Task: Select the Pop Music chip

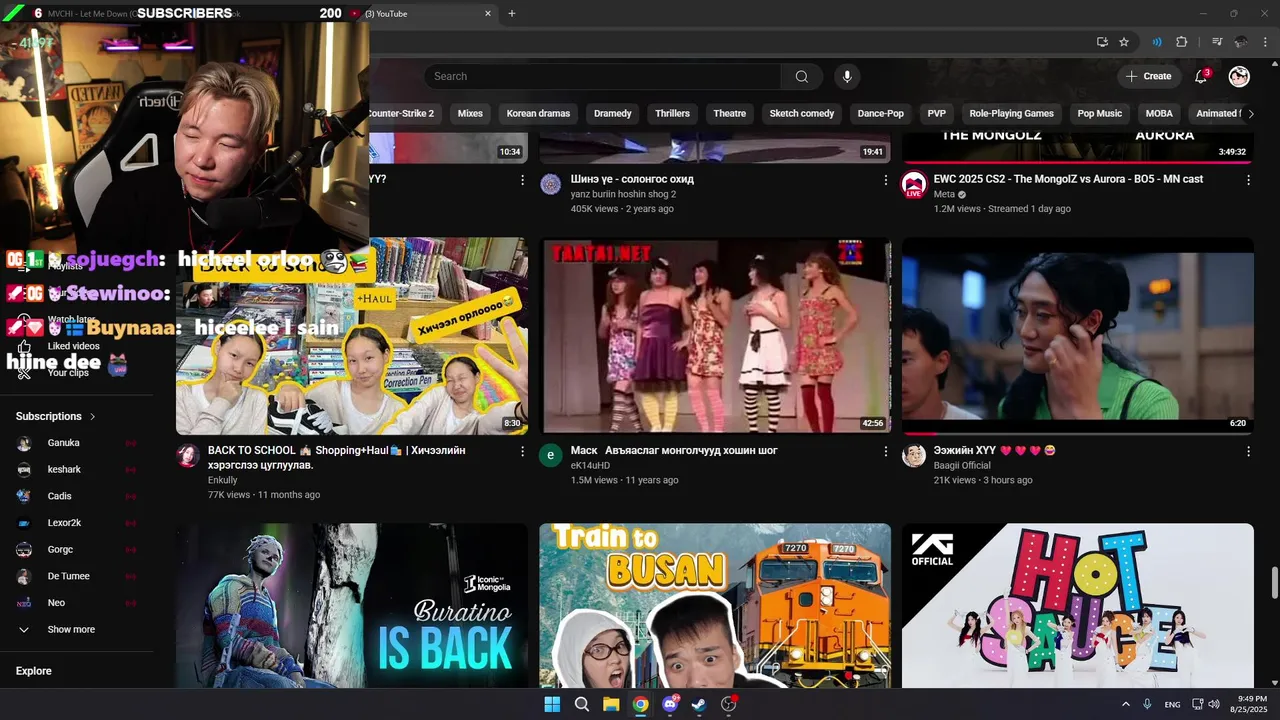Action: (x=1099, y=113)
